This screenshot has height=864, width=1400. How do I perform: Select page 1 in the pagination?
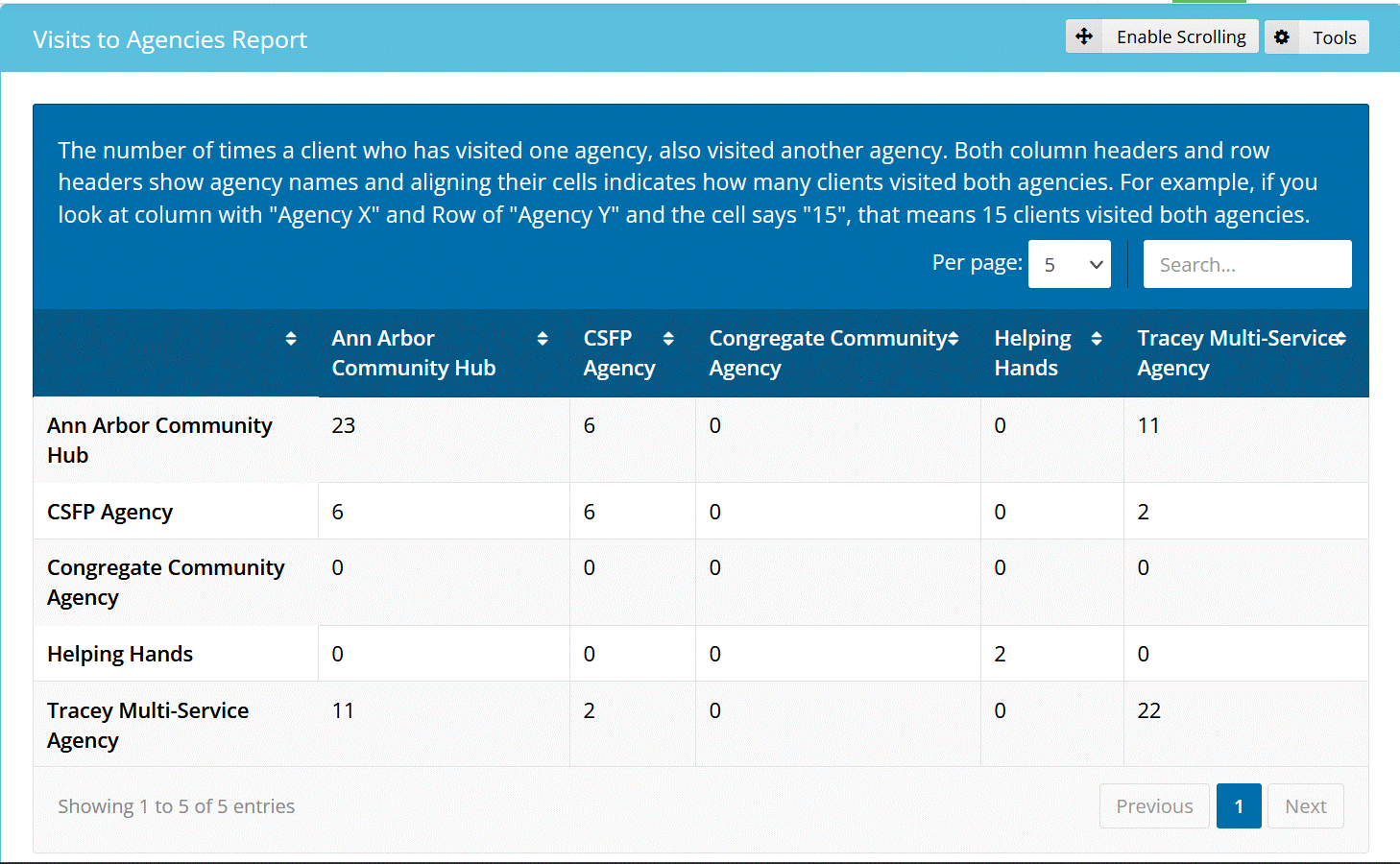(1239, 805)
